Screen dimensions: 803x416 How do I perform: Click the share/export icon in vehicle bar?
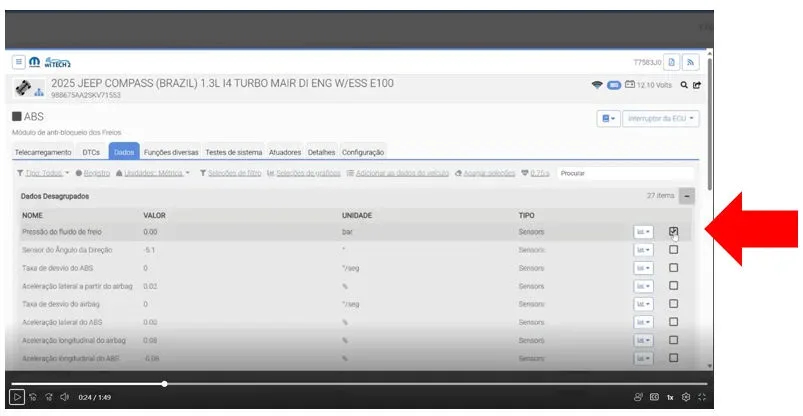696,85
